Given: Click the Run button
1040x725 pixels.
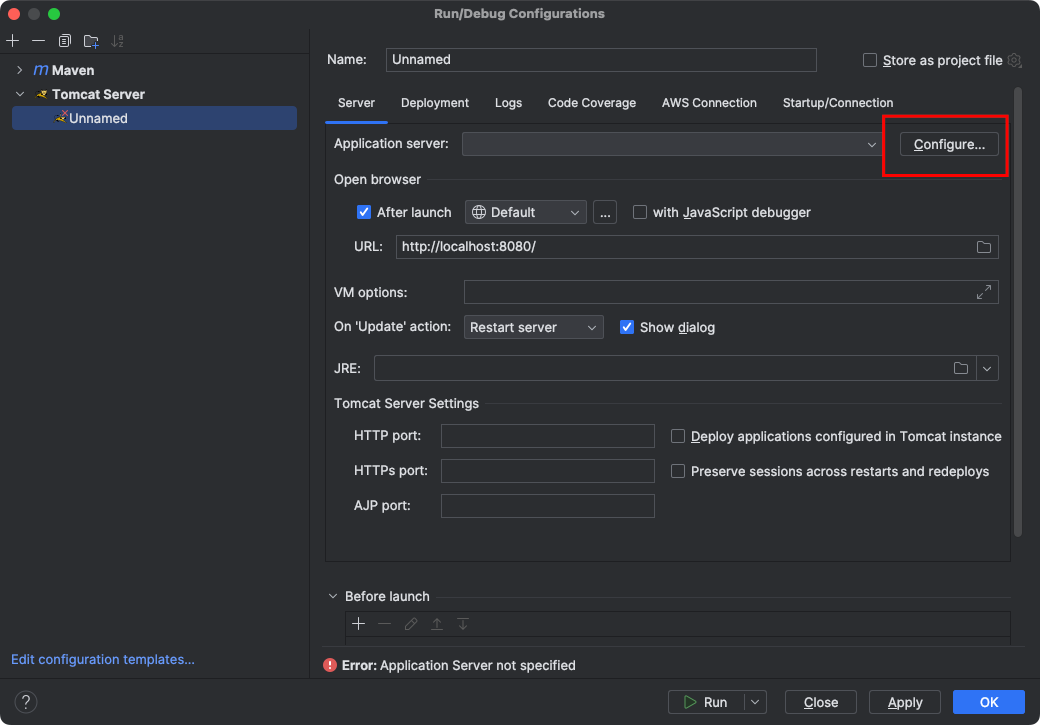Looking at the screenshot, I should [706, 702].
